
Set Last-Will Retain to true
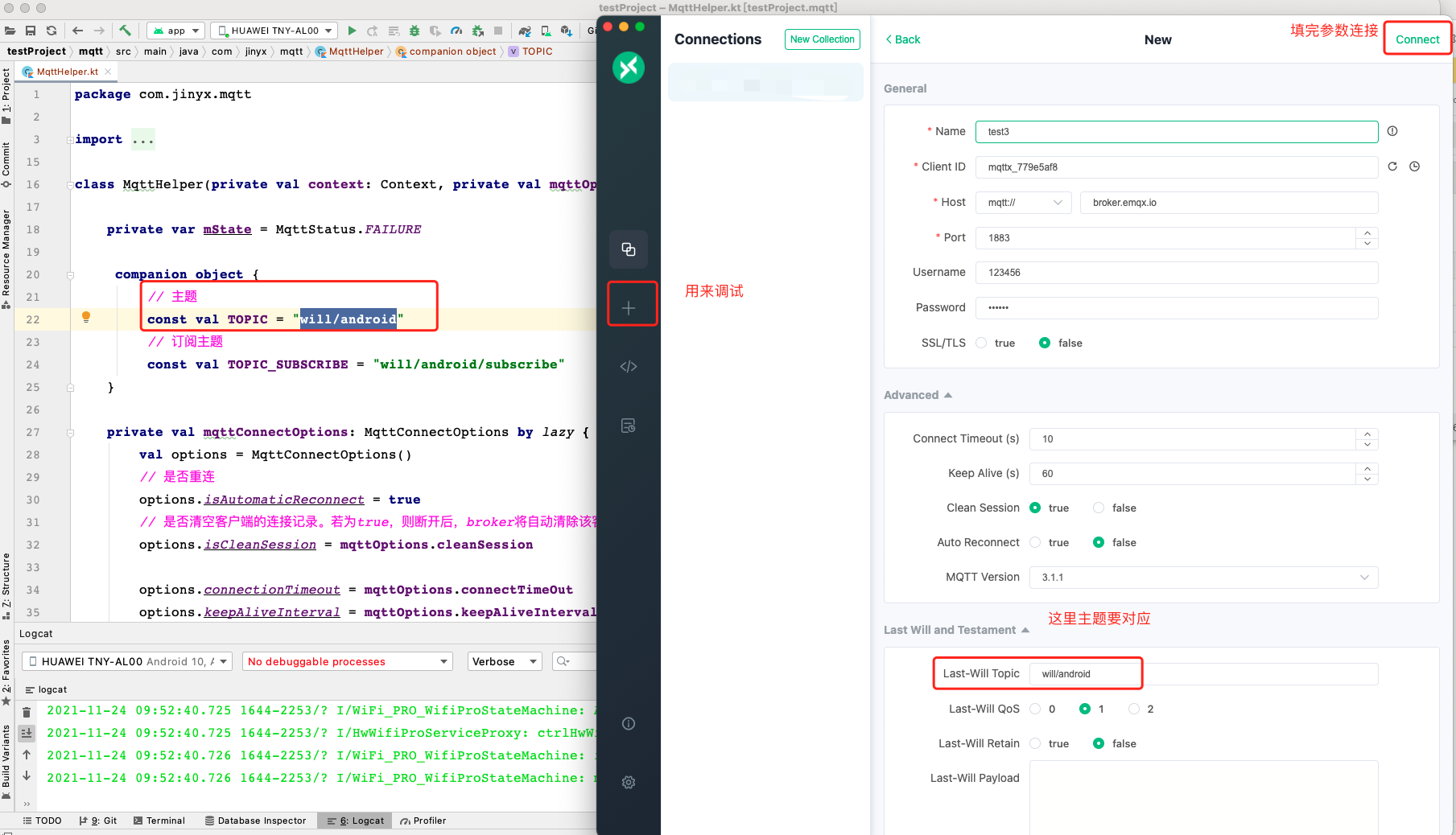coord(1035,743)
